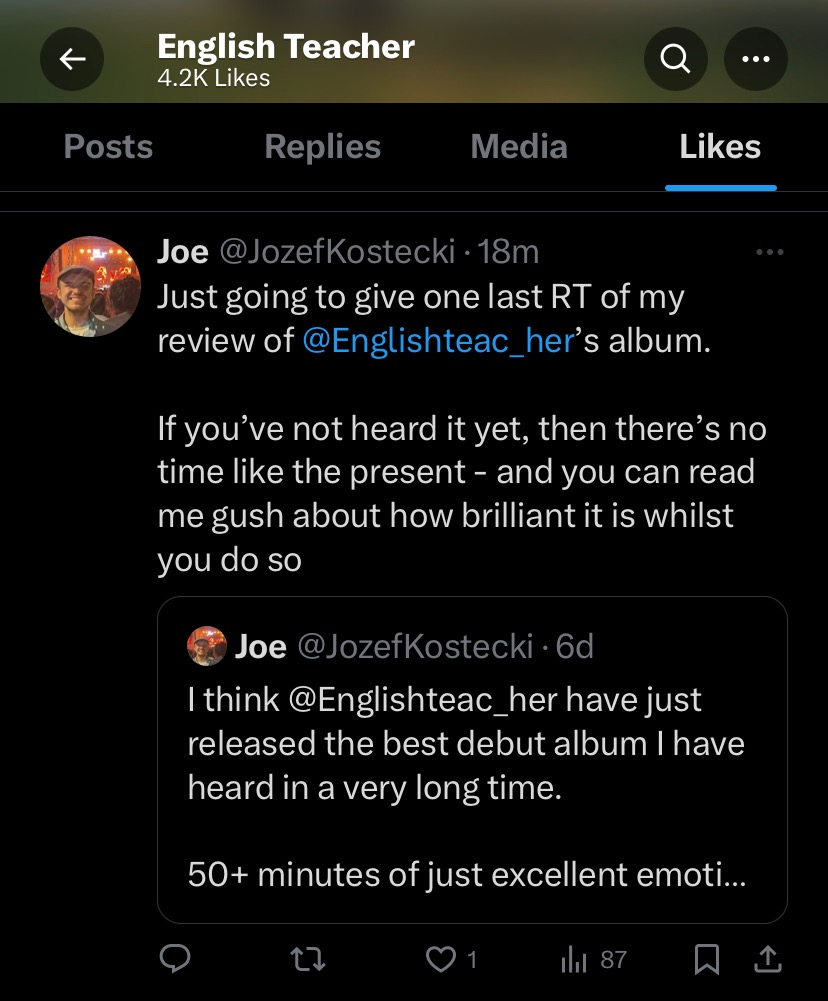Bookmark Joe's post
The height and width of the screenshot is (1001, 828).
(x=706, y=960)
